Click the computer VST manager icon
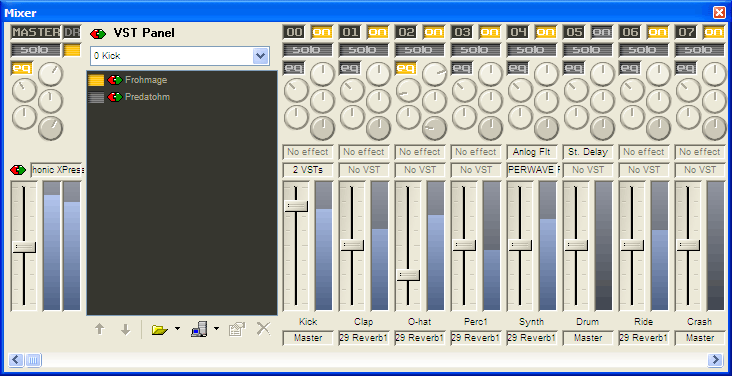This screenshot has width=732, height=376. [199, 329]
